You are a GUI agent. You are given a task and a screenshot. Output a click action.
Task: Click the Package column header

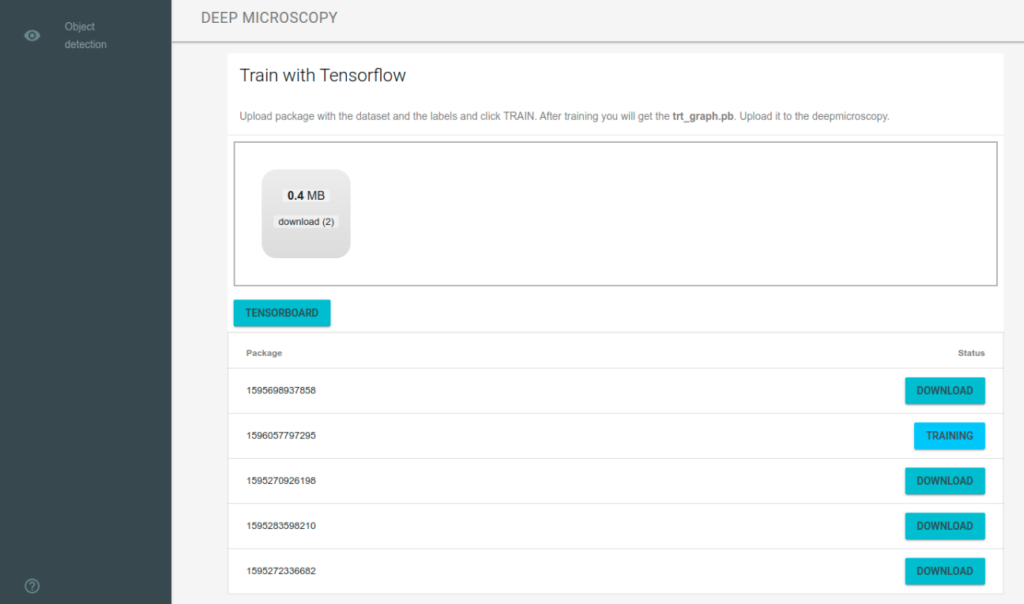[x=264, y=353]
